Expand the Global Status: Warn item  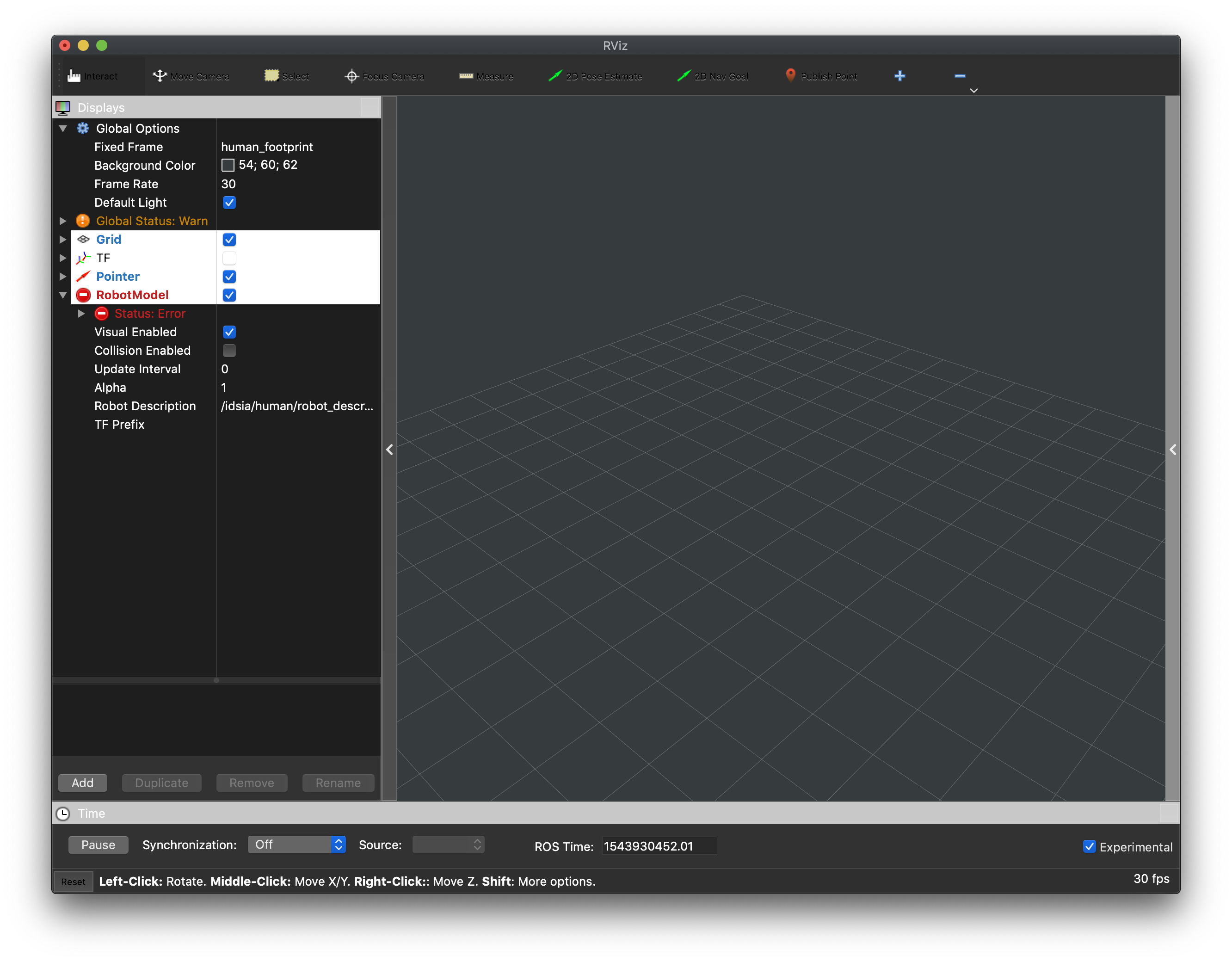(62, 221)
